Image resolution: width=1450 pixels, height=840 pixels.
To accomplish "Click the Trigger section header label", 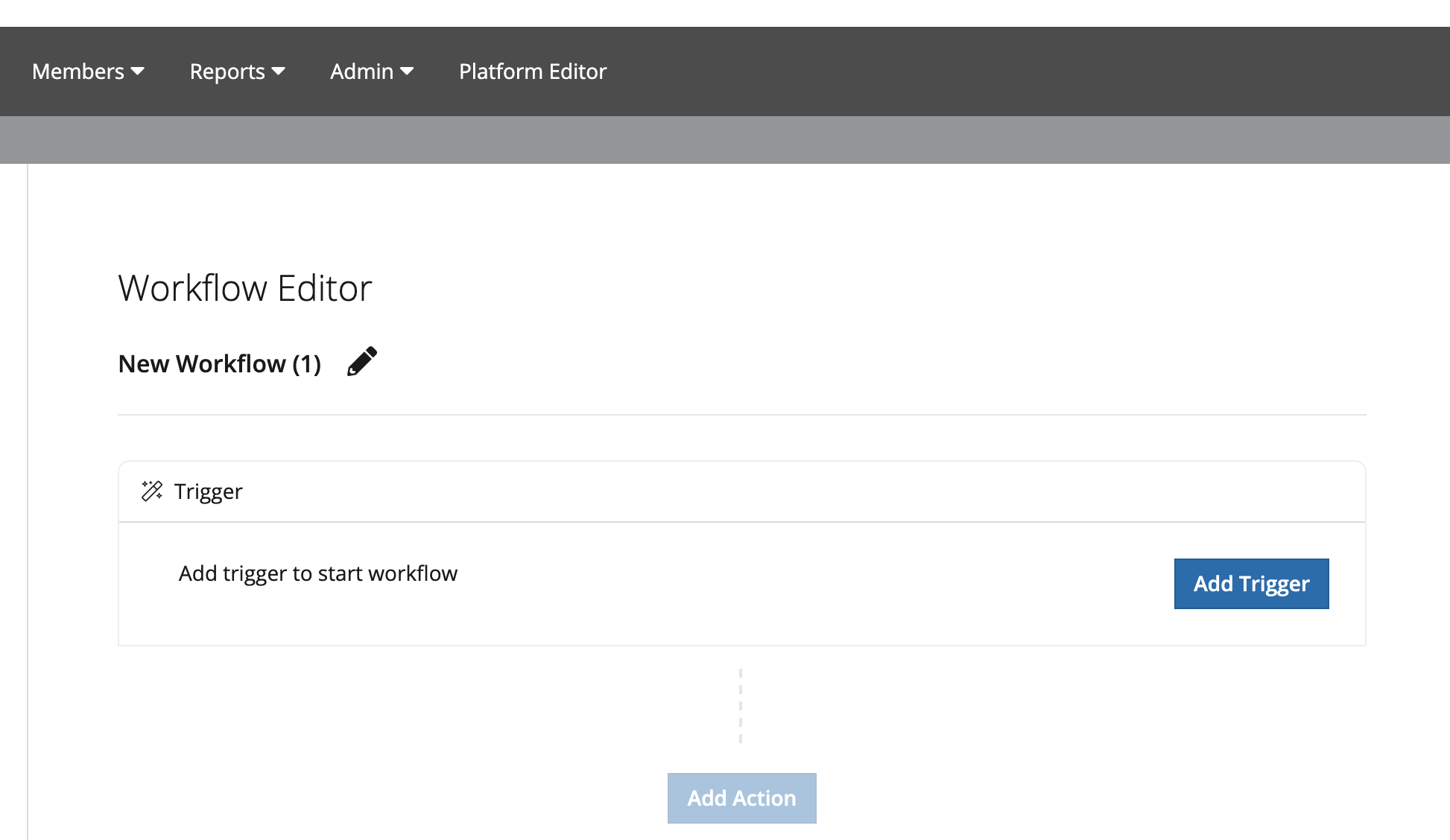I will click(x=209, y=491).
